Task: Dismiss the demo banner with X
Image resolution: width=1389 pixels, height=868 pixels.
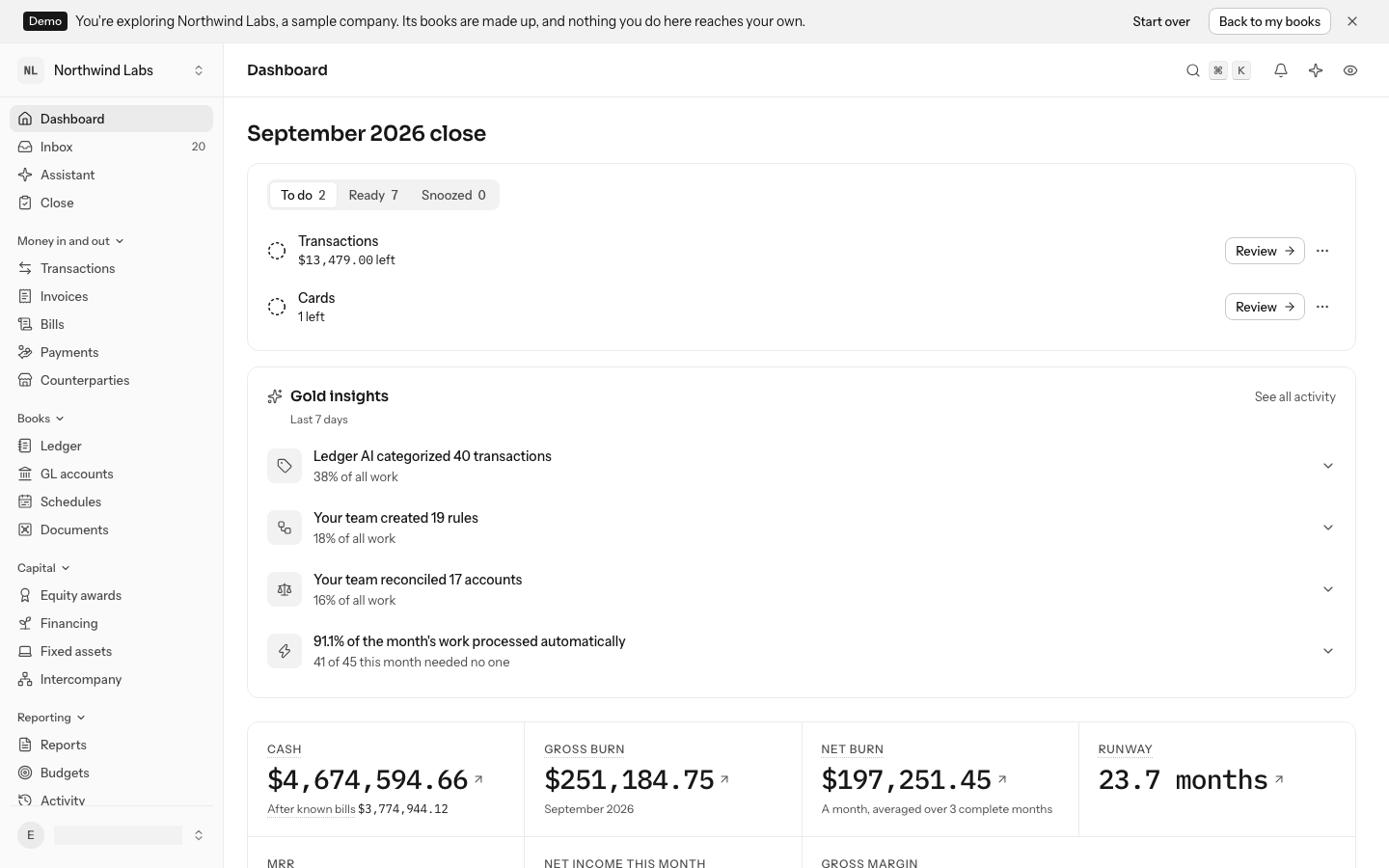Action: click(1352, 21)
